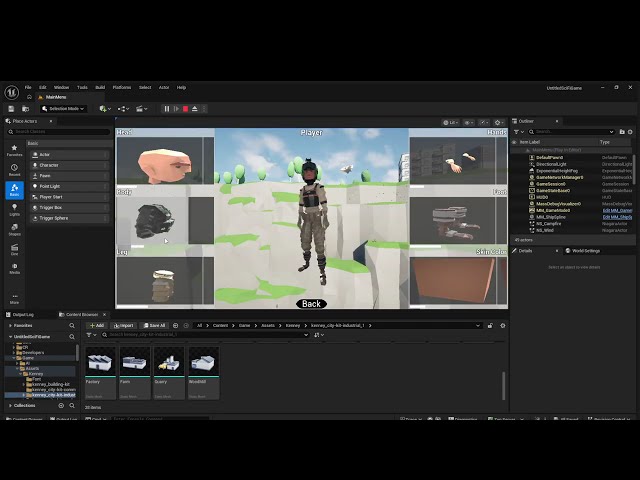This screenshot has width=640, height=480.
Task: Select the Point Light item
Action: tap(69, 187)
